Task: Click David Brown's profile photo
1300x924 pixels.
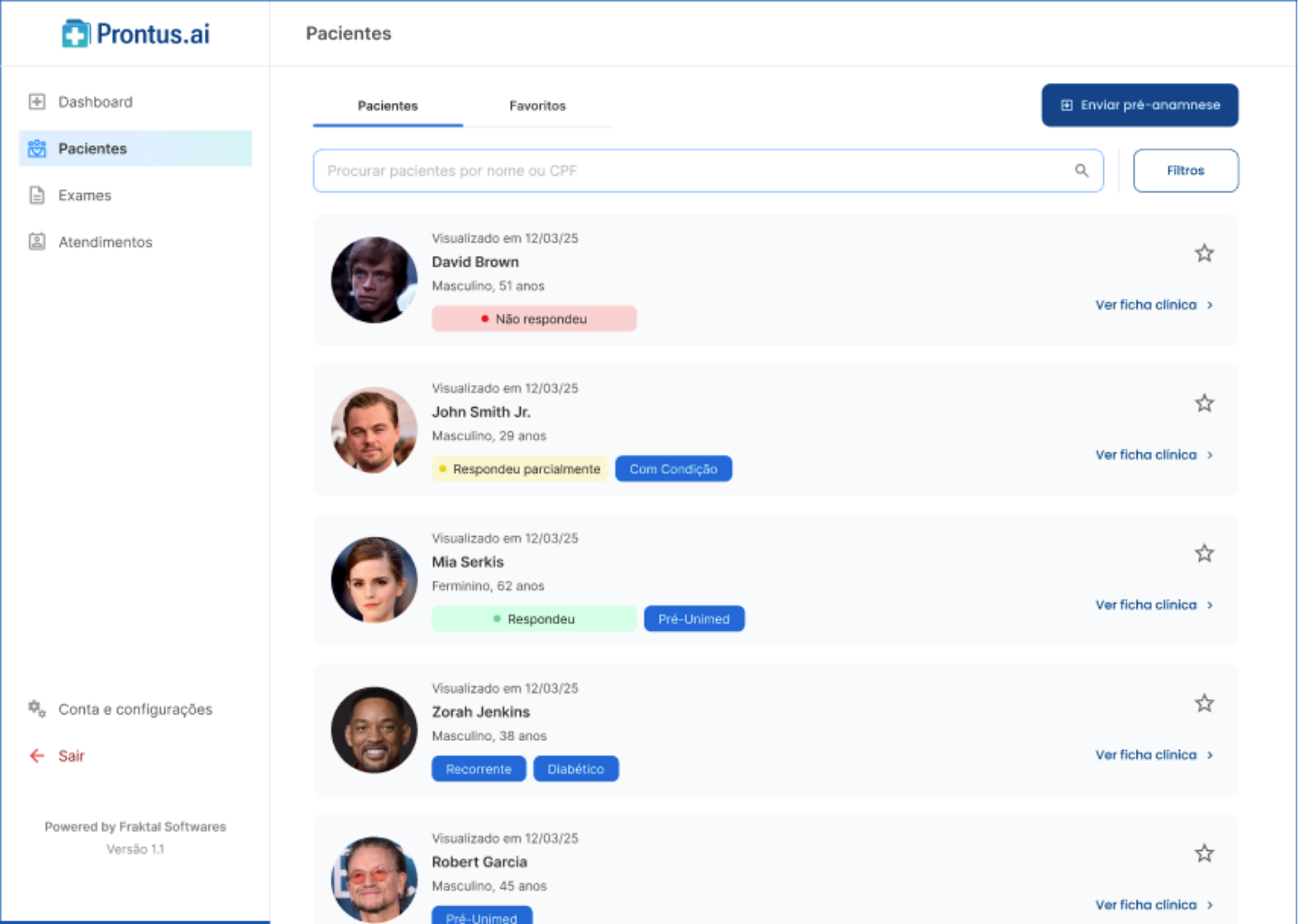Action: [x=374, y=280]
